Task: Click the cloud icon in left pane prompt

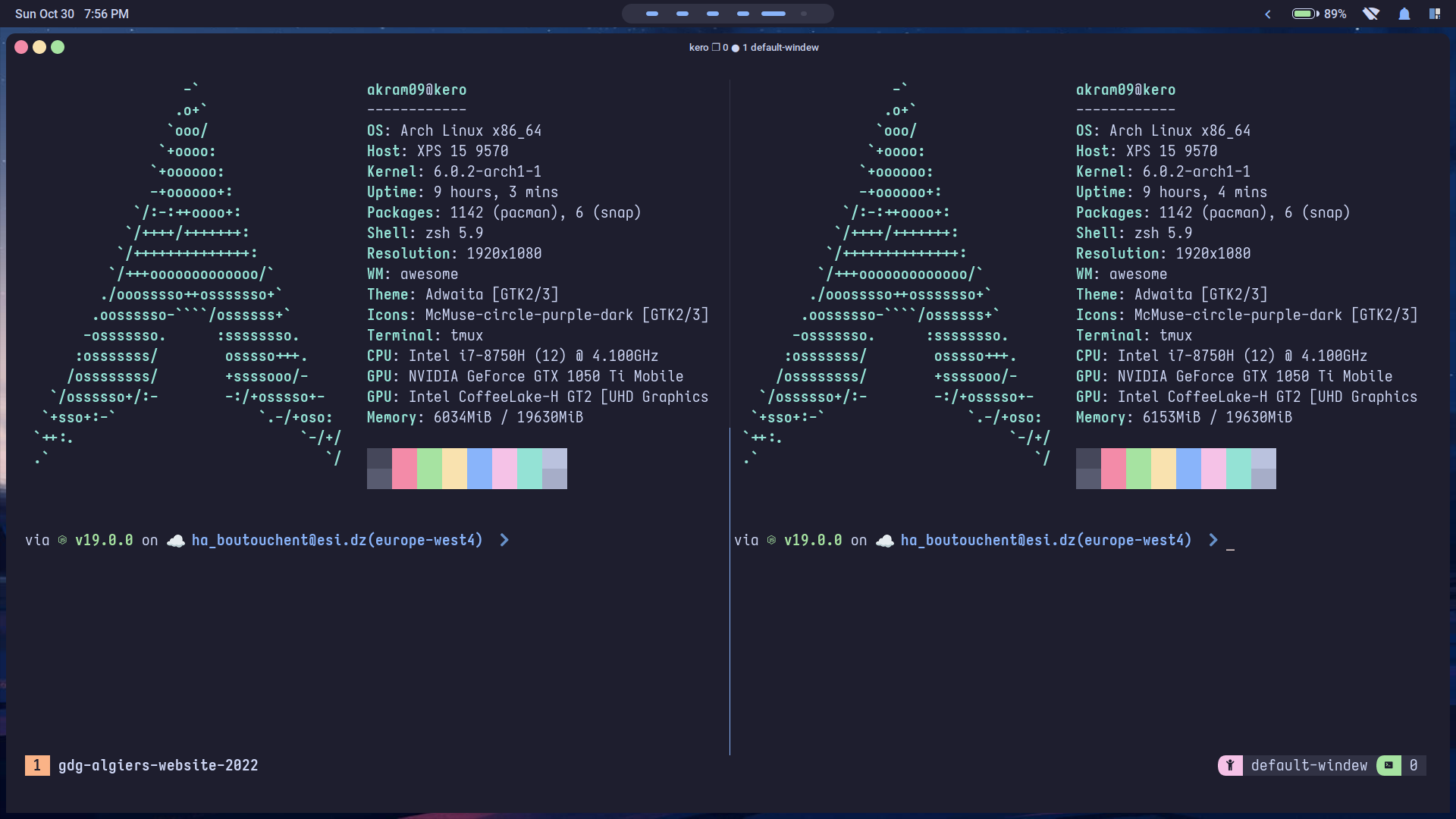Action: coord(175,541)
